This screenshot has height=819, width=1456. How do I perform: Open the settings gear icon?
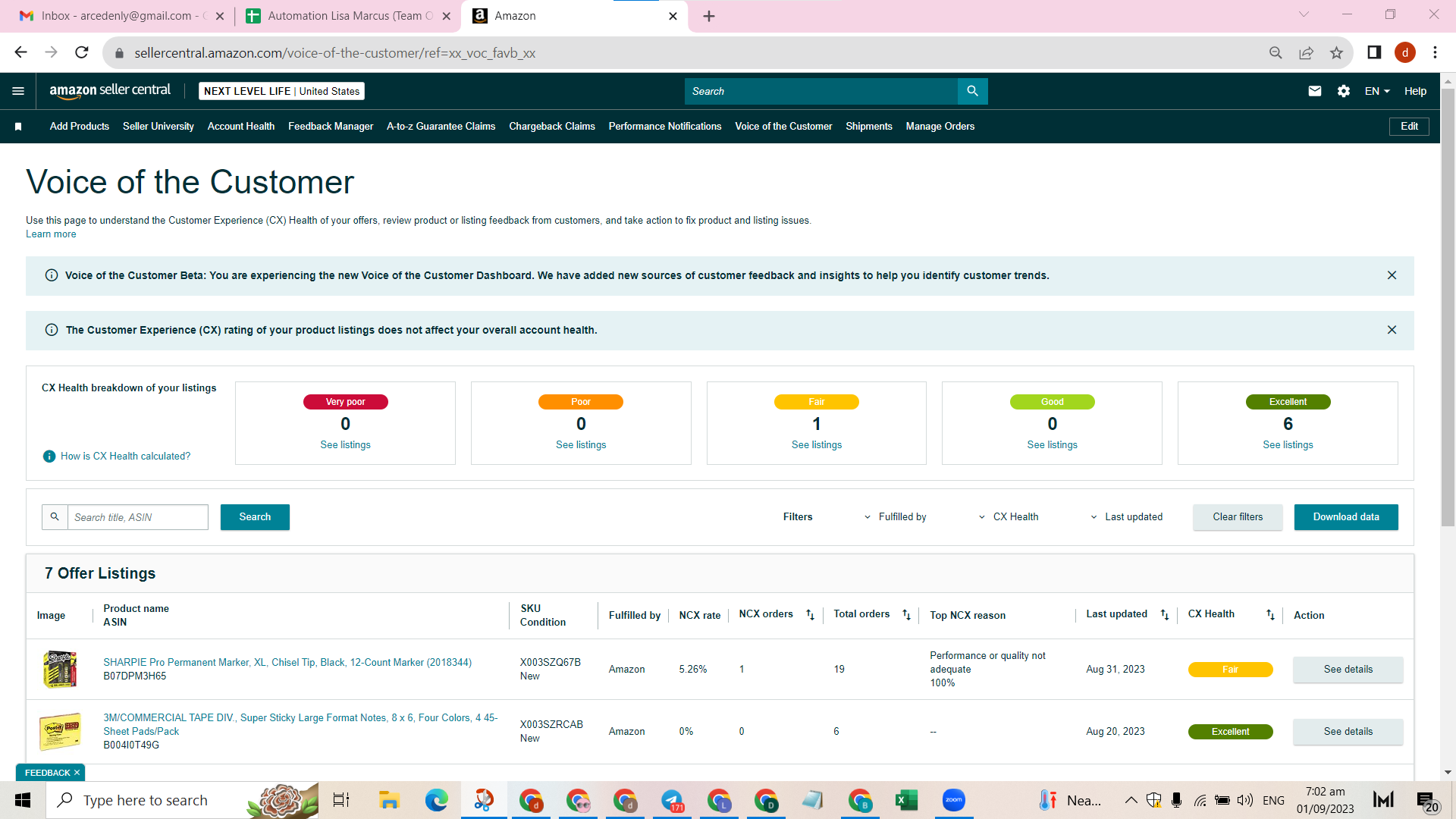point(1344,91)
